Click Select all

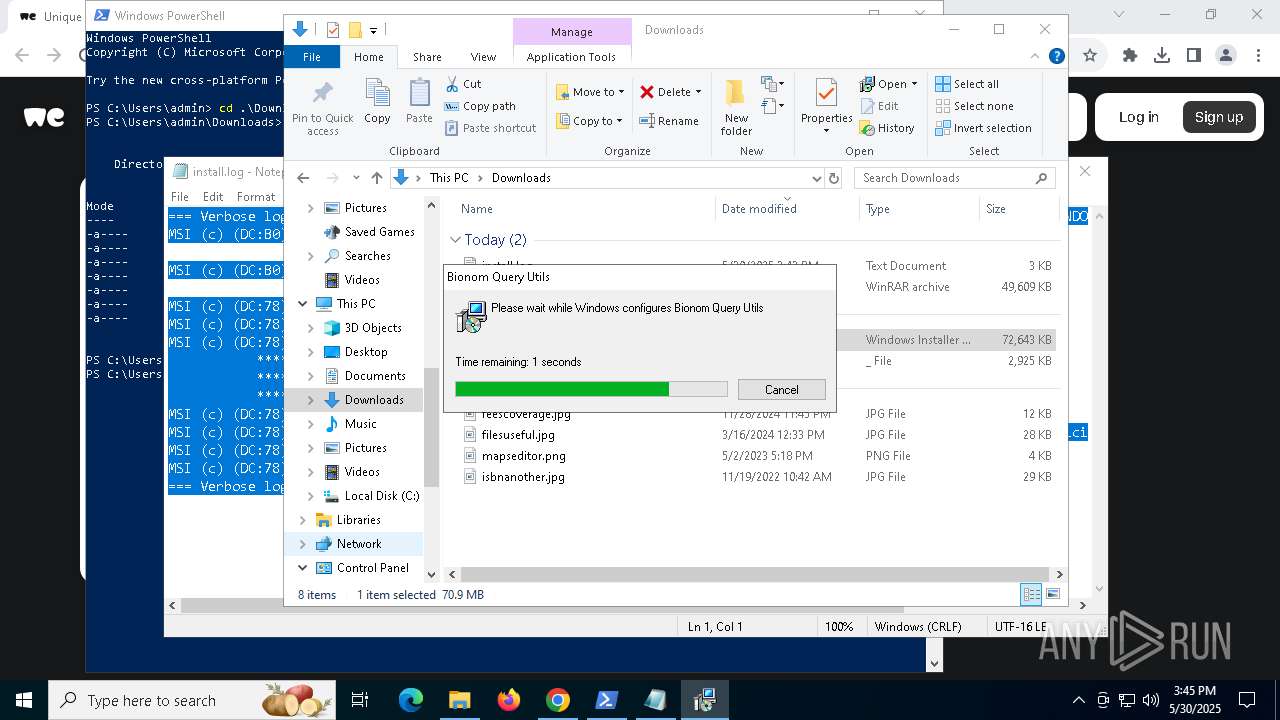tap(967, 84)
